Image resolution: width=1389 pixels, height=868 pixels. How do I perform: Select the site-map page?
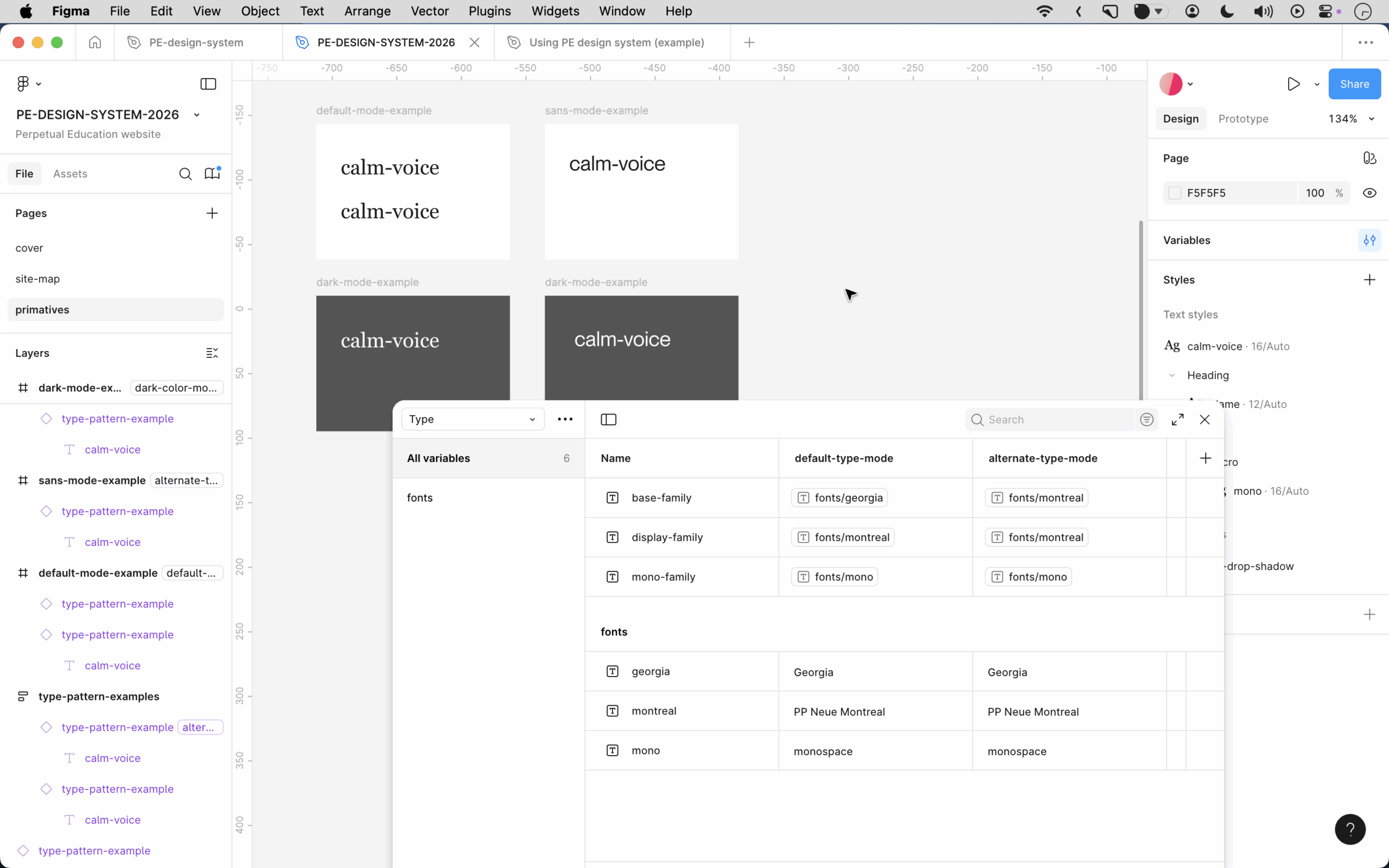pos(37,279)
